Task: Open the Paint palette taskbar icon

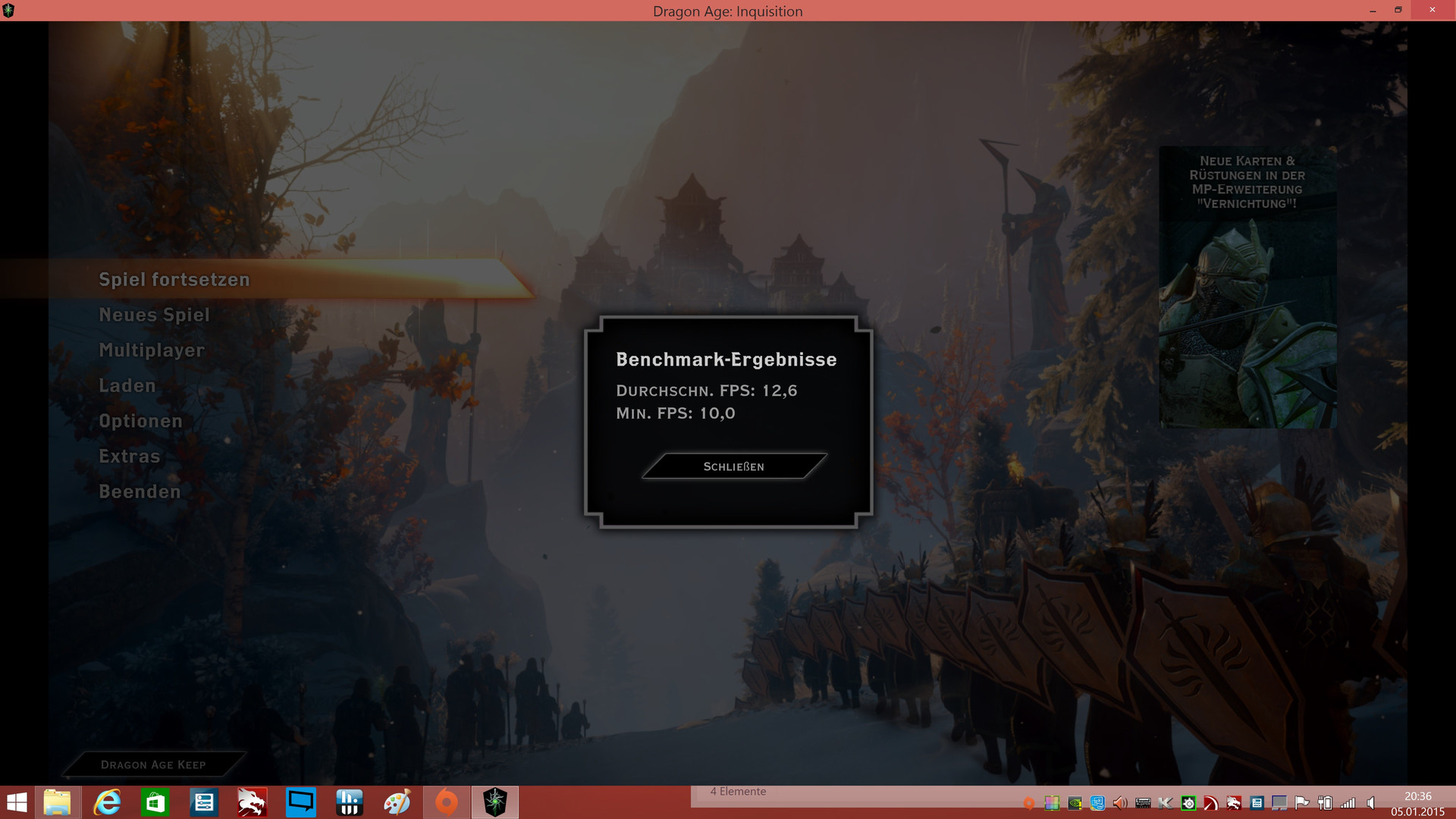Action: coord(397,802)
